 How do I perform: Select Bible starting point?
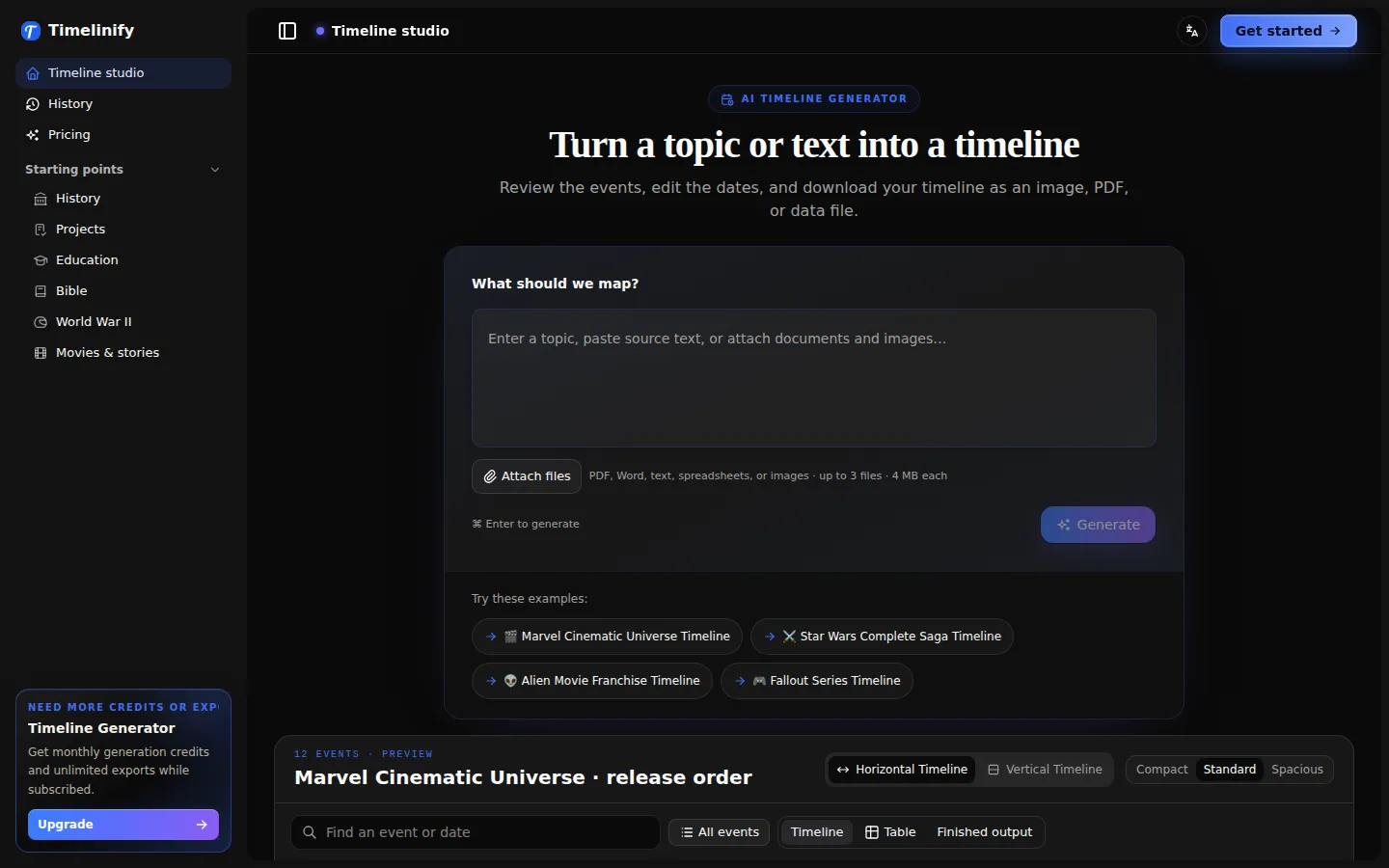[127, 291]
